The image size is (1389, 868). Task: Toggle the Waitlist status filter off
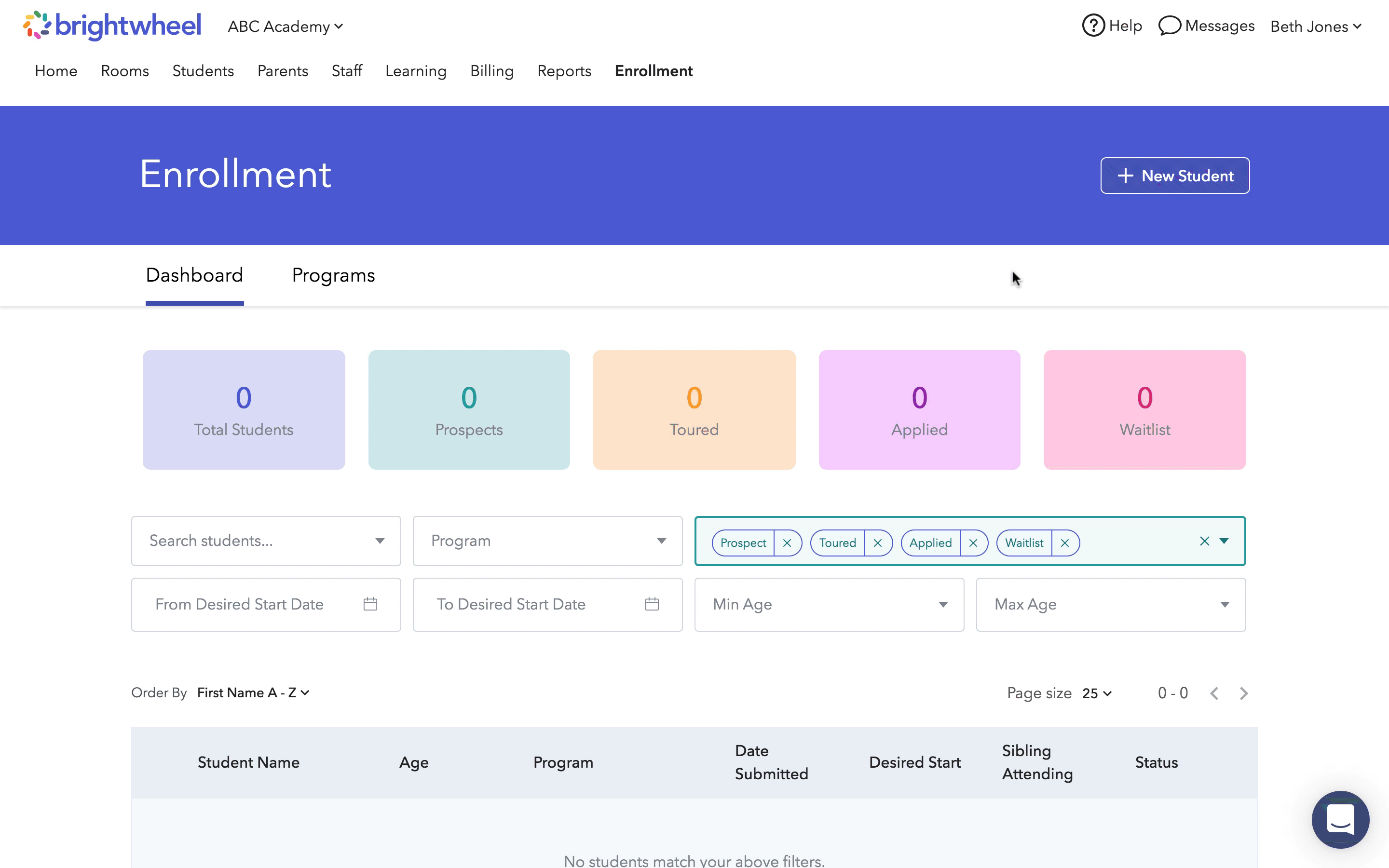click(x=1065, y=542)
